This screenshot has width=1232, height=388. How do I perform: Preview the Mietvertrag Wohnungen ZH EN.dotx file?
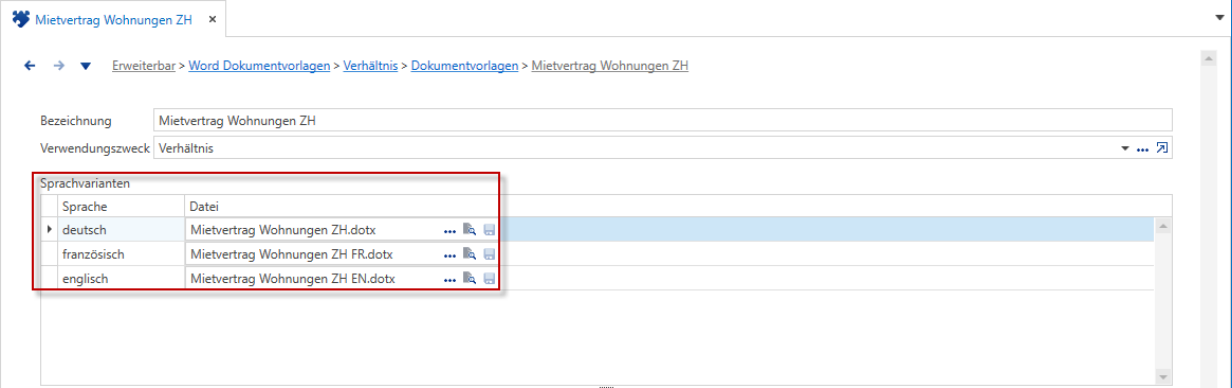click(x=469, y=279)
